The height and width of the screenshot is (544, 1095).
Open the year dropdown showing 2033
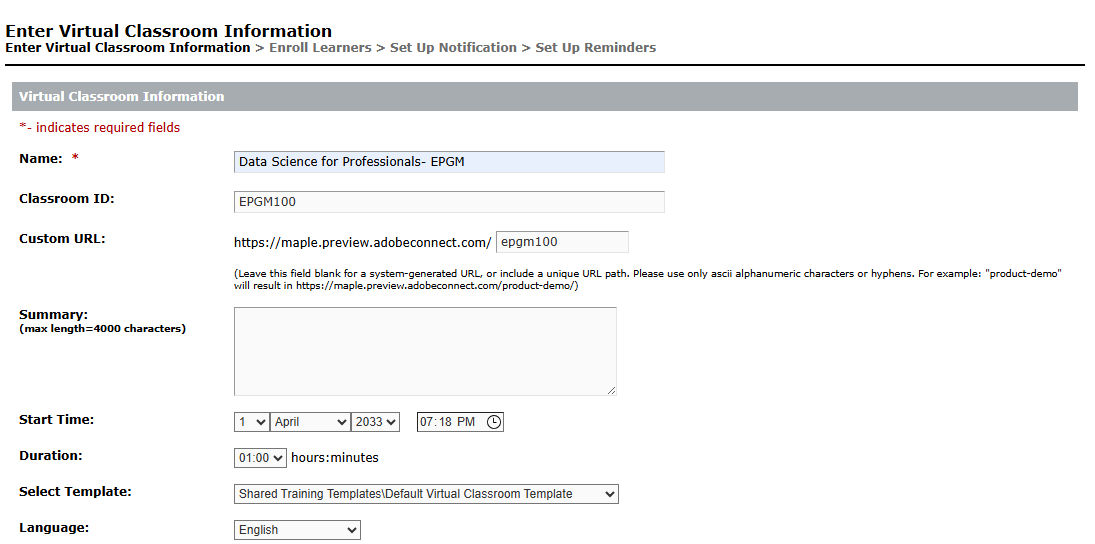pyautogui.click(x=375, y=422)
